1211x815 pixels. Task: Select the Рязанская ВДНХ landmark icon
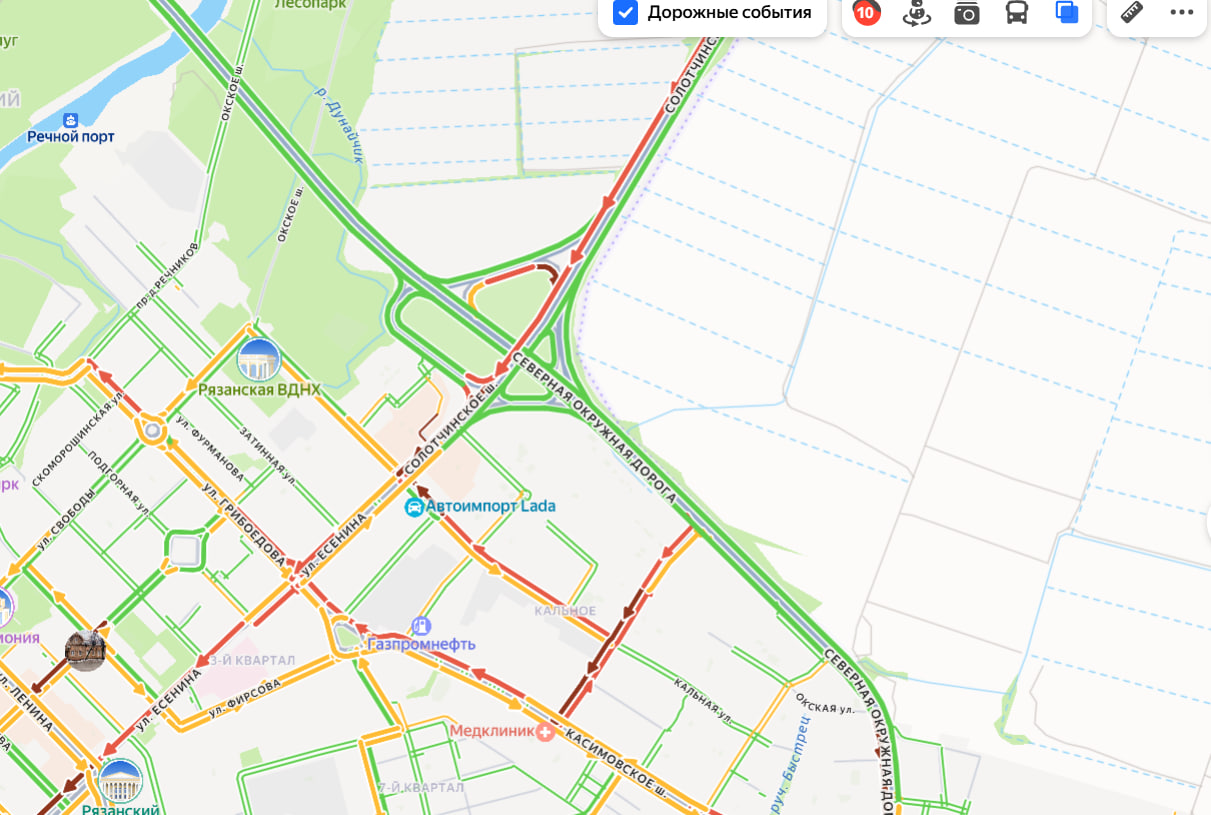(x=259, y=360)
